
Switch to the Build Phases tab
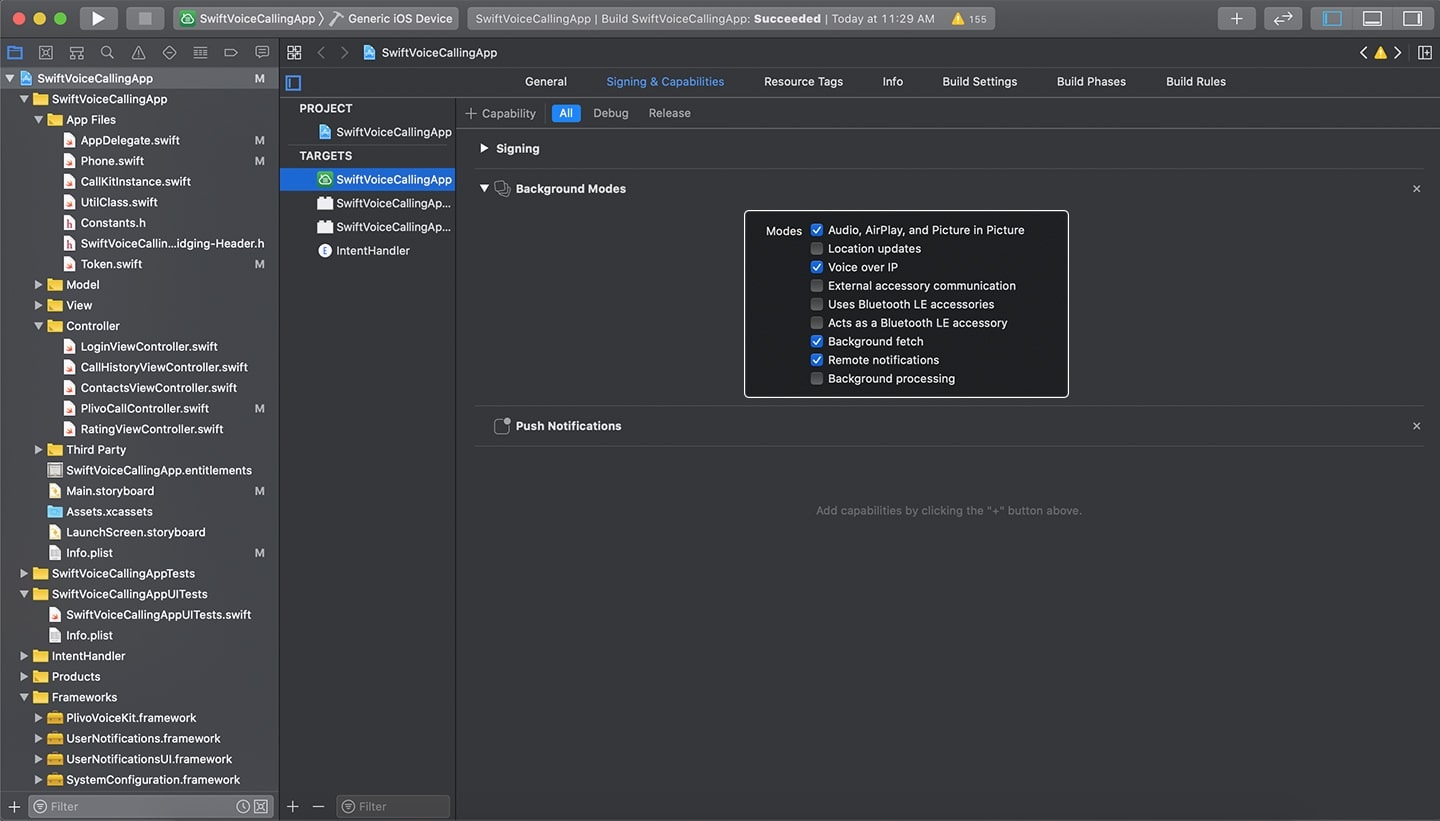[x=1091, y=82]
